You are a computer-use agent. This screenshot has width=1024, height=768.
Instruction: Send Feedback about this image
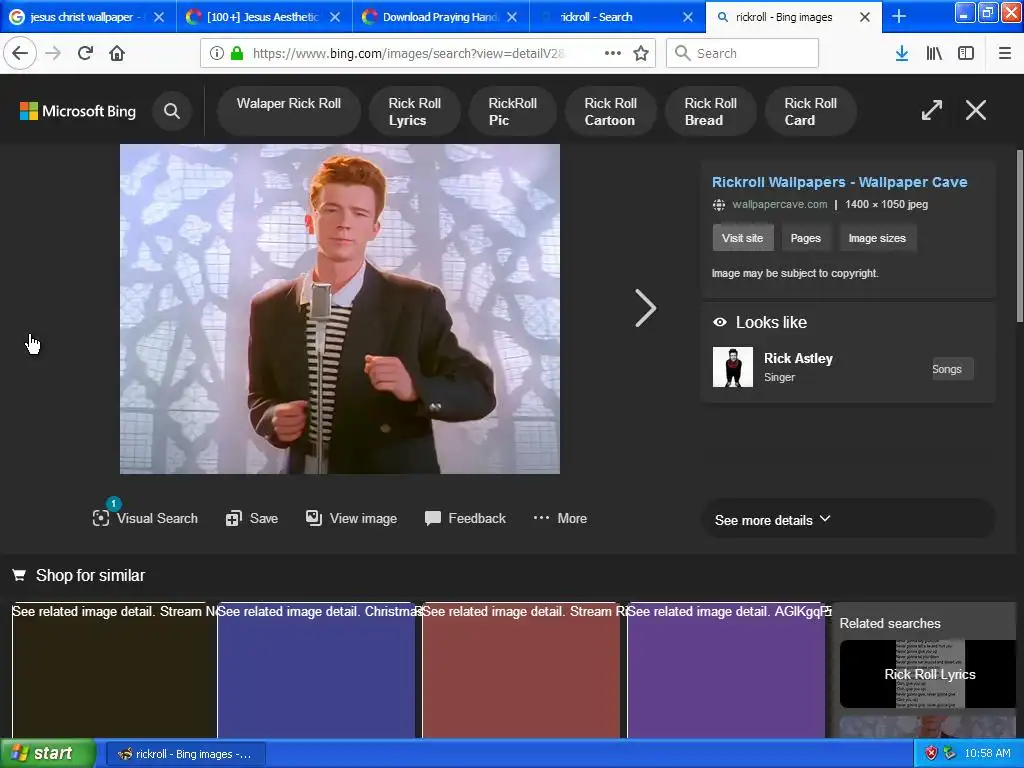pos(465,518)
